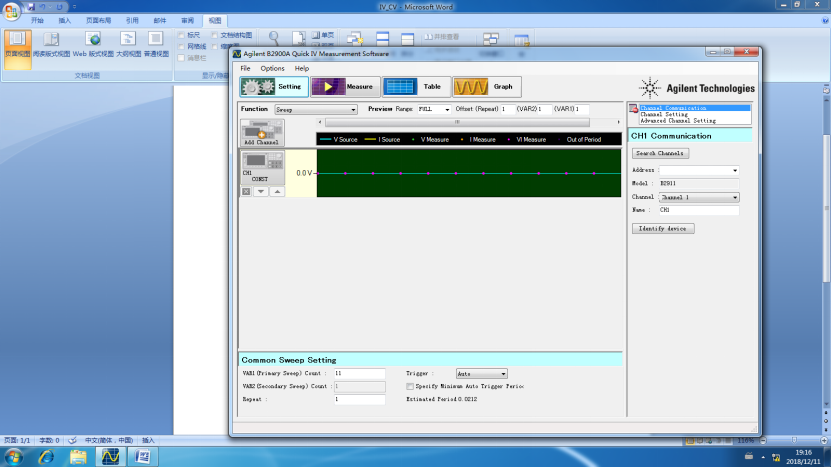Viewport: 831px width, 468px height.
Task: Open Word 页面布局 tab
Action: [x=99, y=21]
